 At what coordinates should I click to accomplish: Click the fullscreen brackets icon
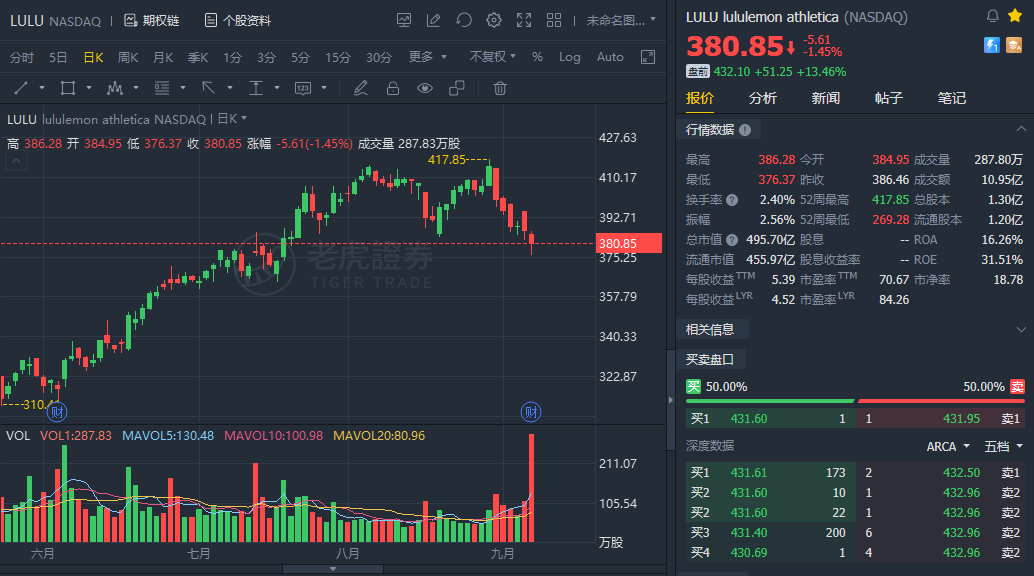tap(524, 20)
